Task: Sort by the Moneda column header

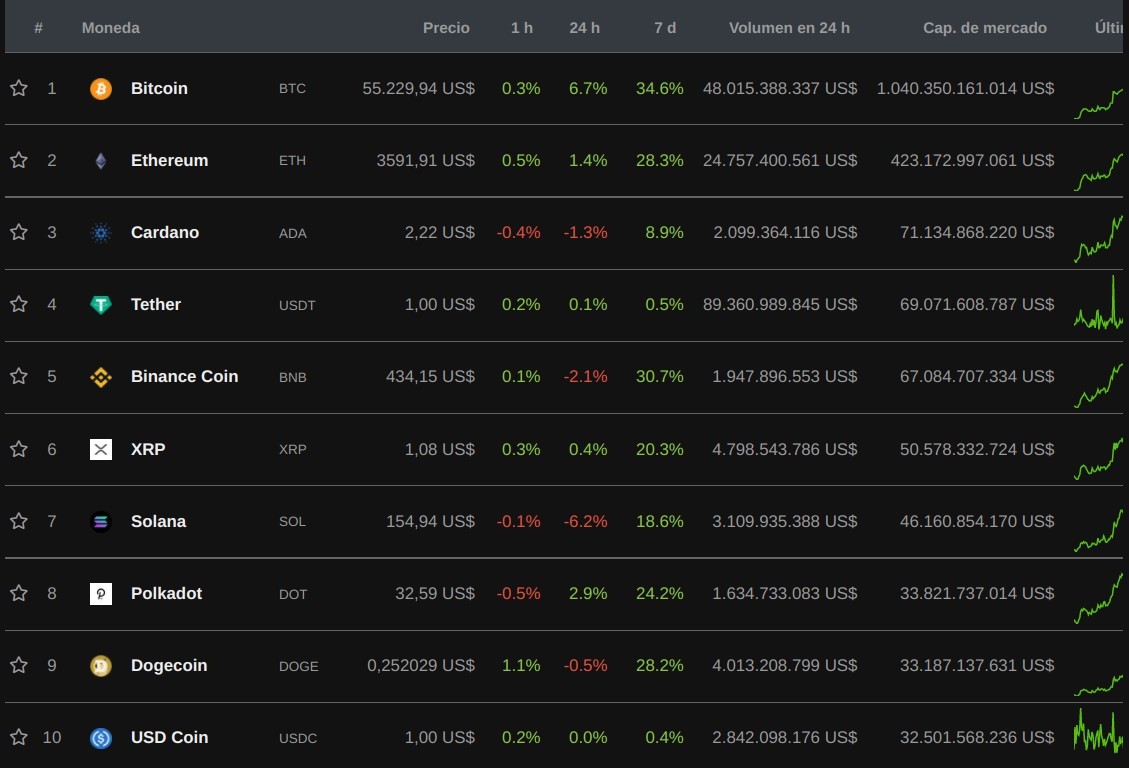Action: pyautogui.click(x=111, y=28)
